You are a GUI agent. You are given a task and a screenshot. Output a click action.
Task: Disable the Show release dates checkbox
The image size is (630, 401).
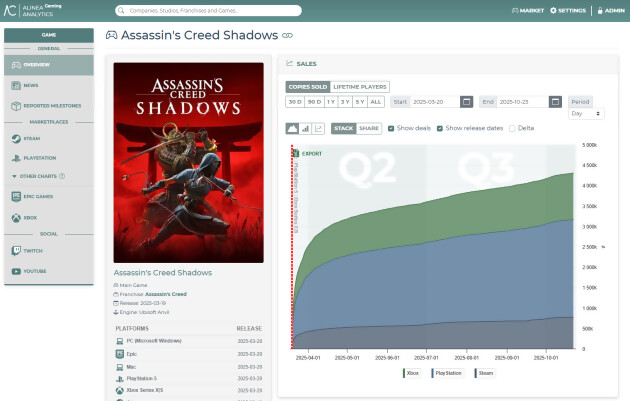pyautogui.click(x=440, y=128)
